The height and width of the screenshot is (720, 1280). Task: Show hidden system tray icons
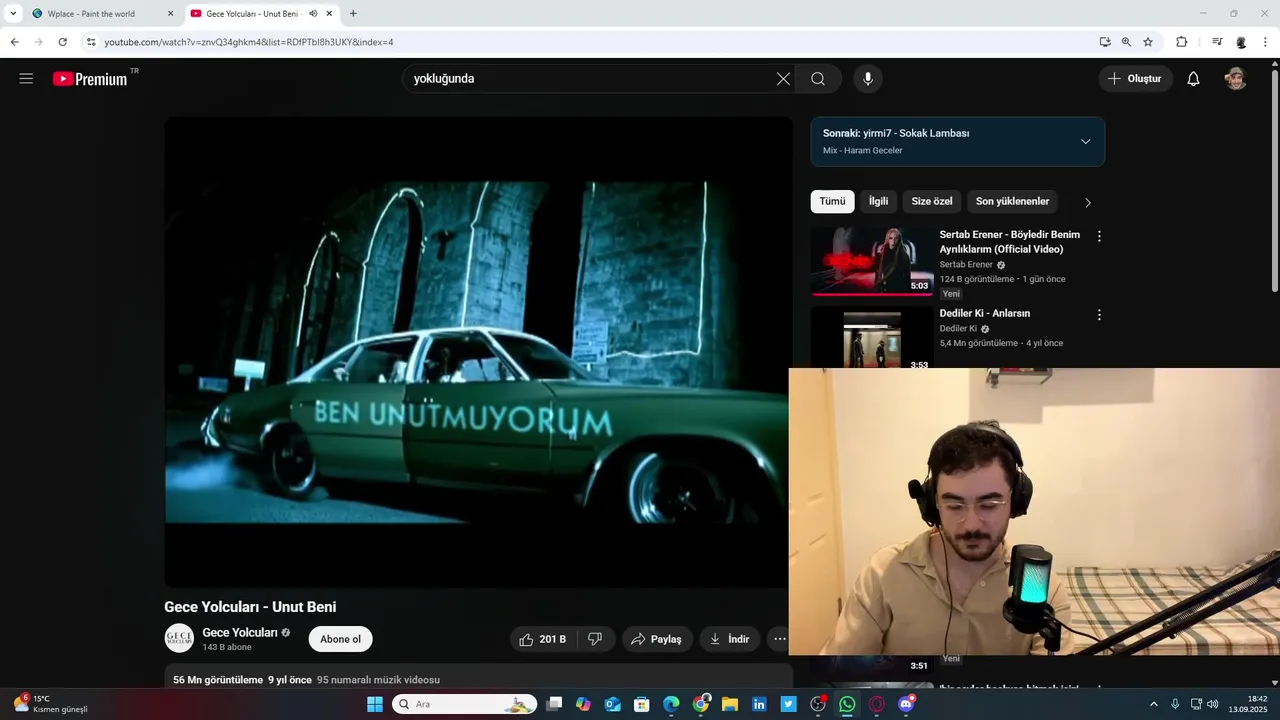pyautogui.click(x=1153, y=704)
